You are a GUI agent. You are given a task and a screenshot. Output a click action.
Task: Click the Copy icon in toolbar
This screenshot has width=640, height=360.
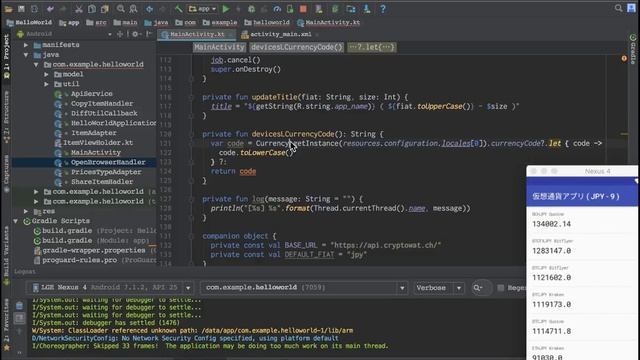click(x=92, y=9)
